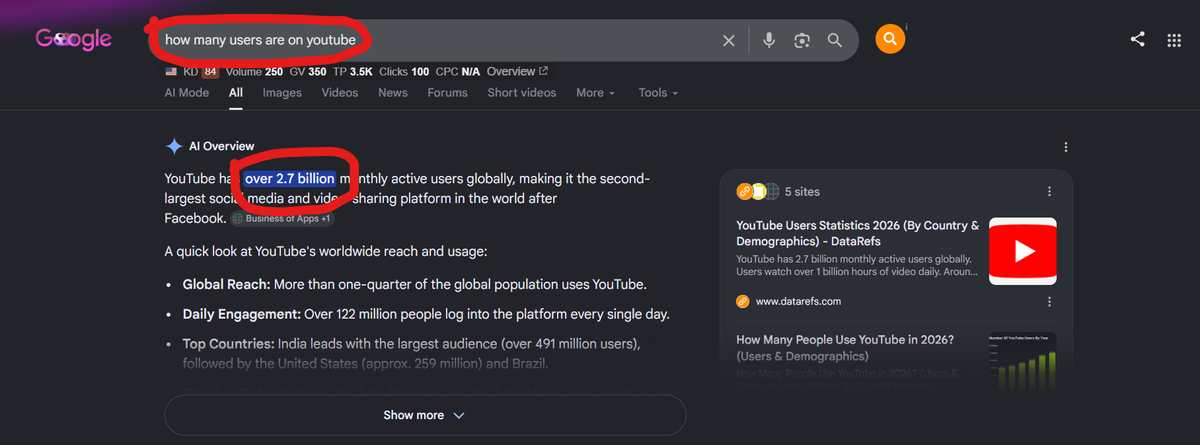
Task: Open AI Overview three-dot options
Action: (x=1066, y=147)
